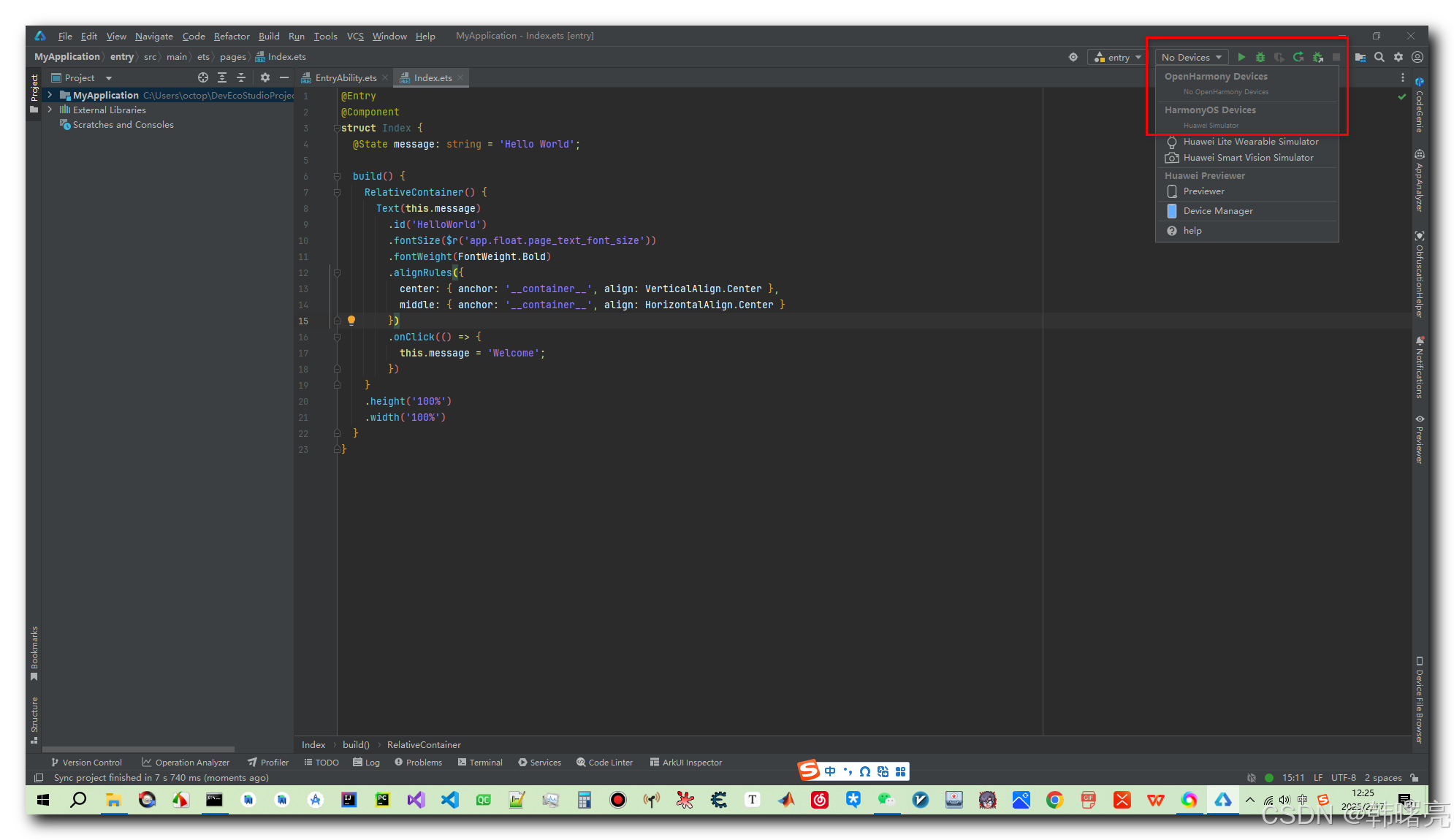Click the Search Everywhere magnifier icon
The image size is (1454, 840).
[x=1379, y=57]
